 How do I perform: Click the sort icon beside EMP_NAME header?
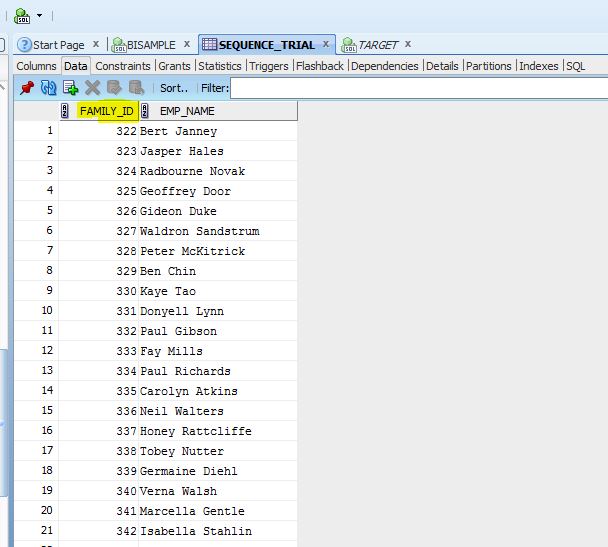pyautogui.click(x=145, y=111)
